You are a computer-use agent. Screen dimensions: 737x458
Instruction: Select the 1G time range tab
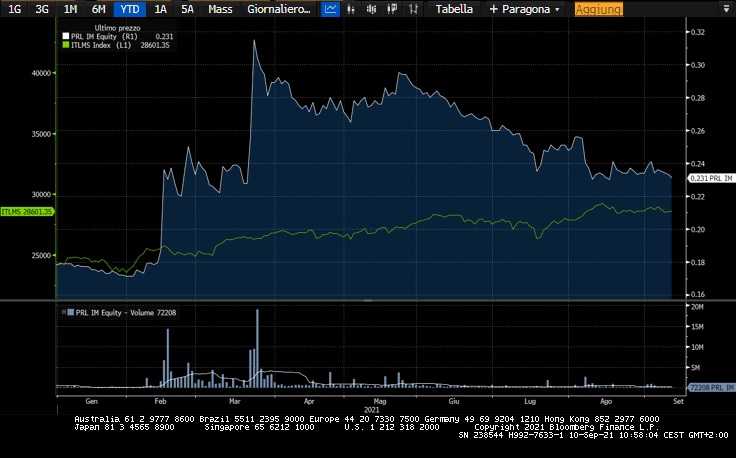pyautogui.click(x=15, y=9)
